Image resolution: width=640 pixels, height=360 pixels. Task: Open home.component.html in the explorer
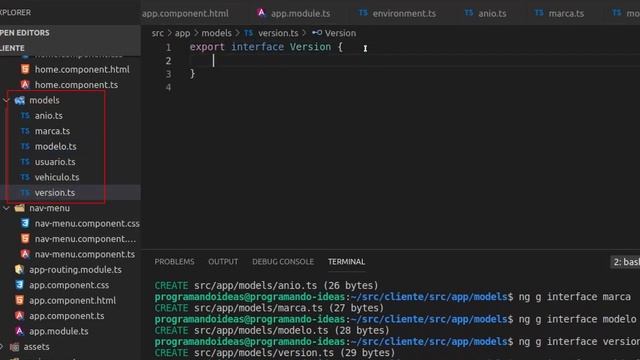(82, 69)
